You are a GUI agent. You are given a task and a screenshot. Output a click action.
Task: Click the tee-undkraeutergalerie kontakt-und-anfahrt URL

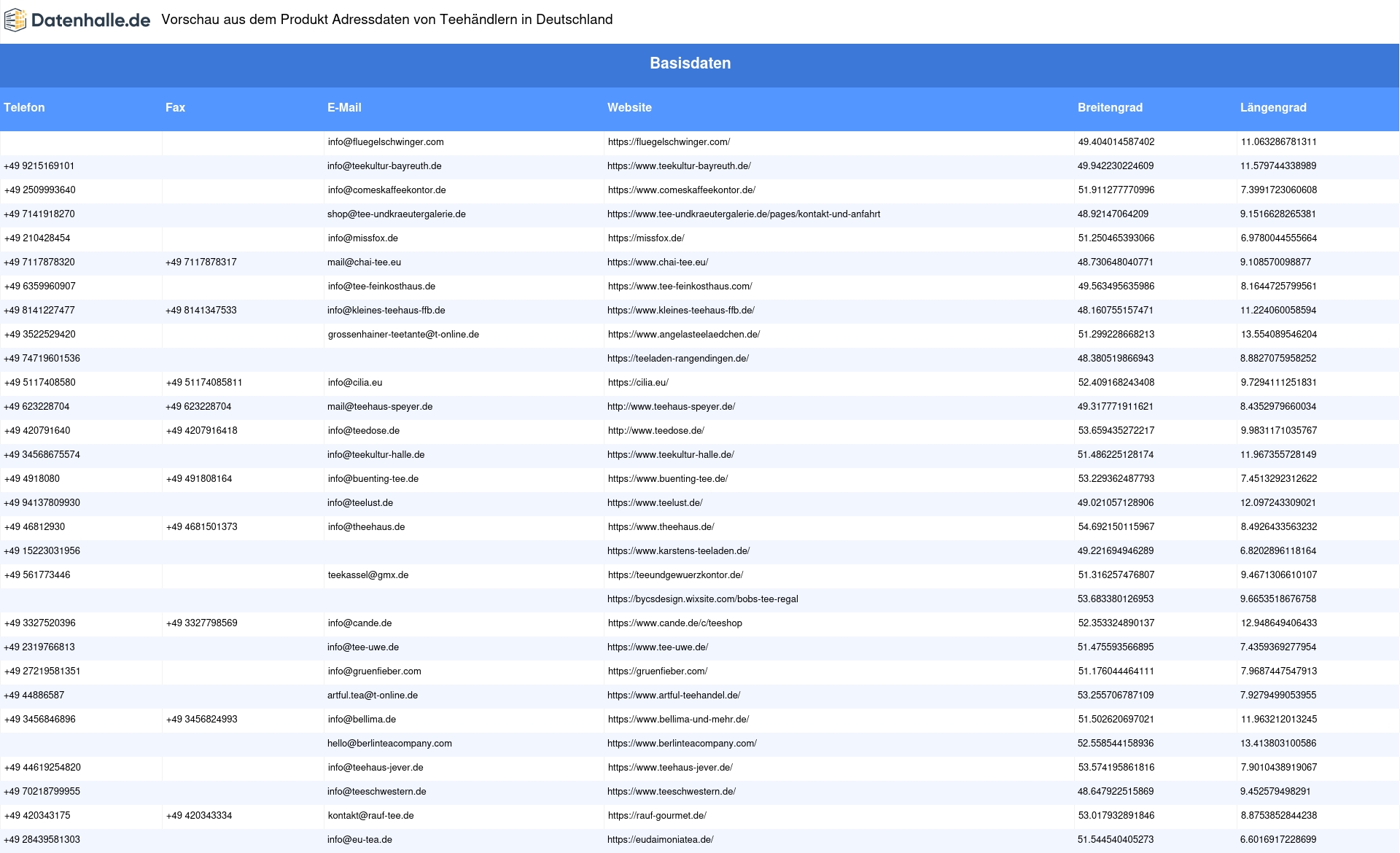744,214
